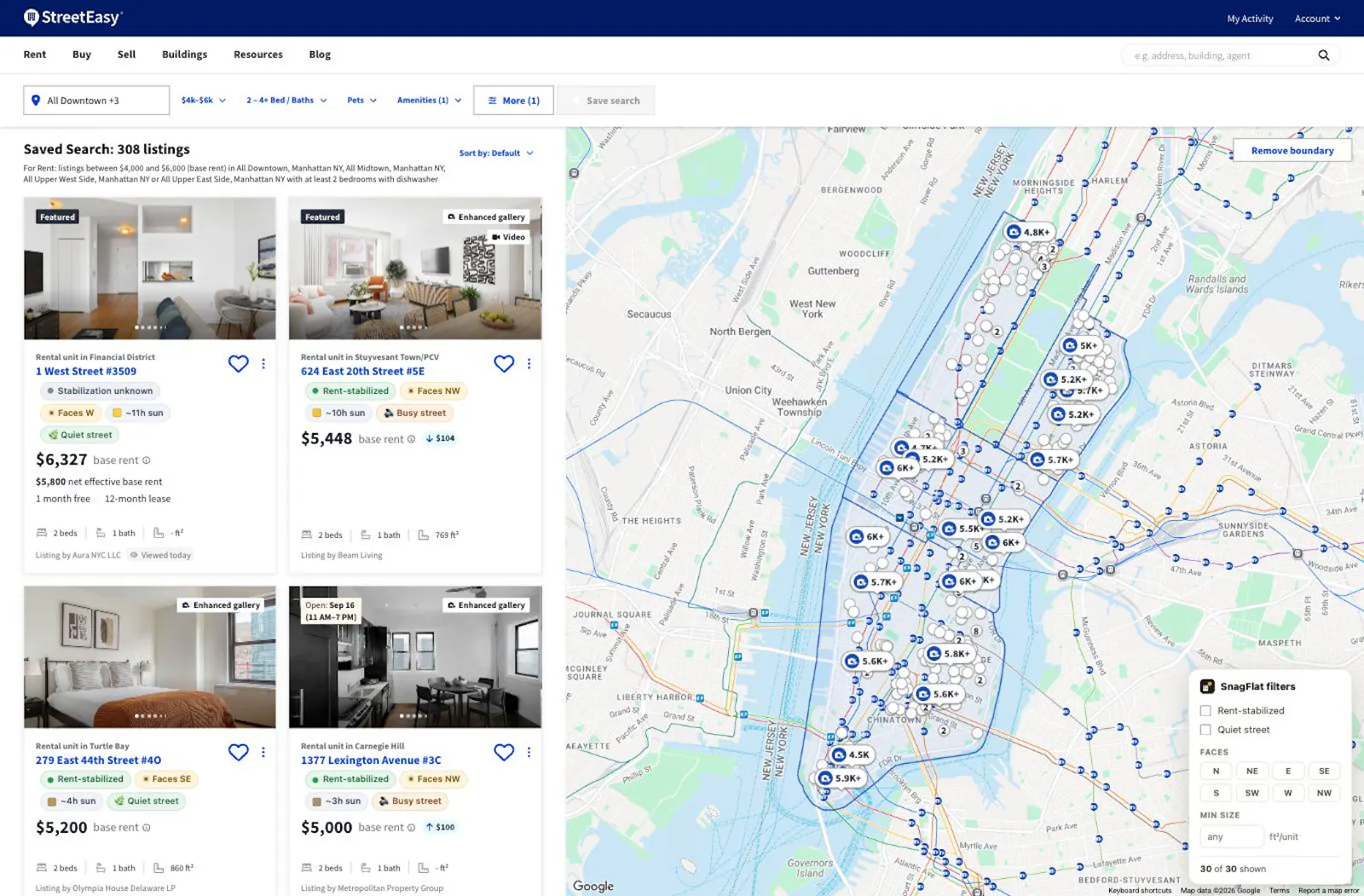Toggle the SW facing filter
Viewport: 1364px width, 896px height.
point(1252,793)
